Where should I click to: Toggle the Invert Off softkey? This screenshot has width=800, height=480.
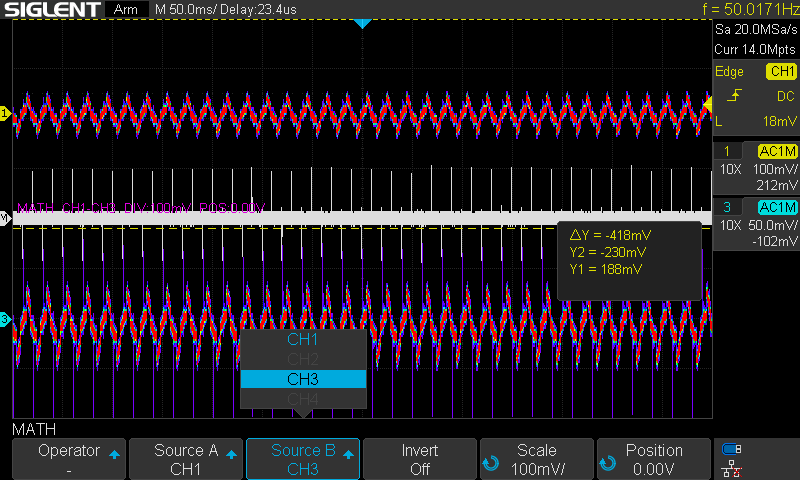tap(420, 459)
